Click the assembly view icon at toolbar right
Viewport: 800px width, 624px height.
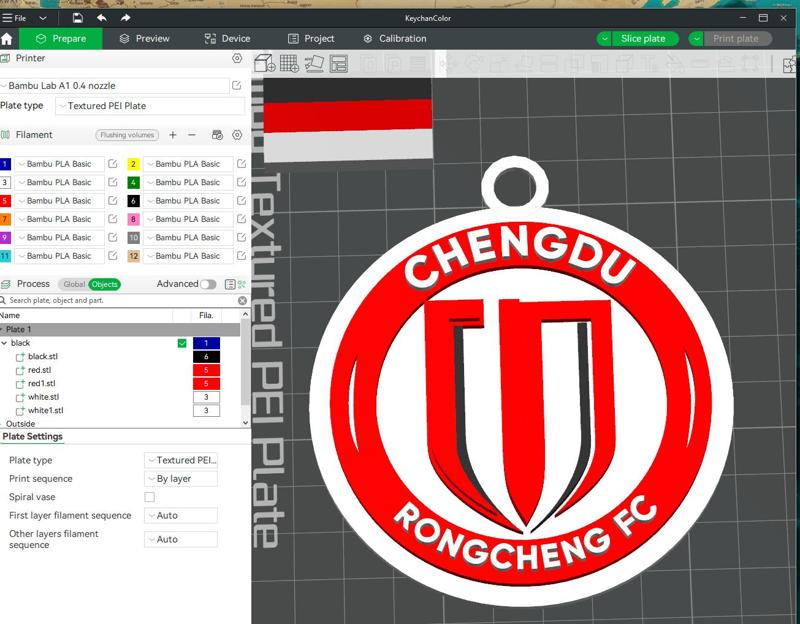[x=790, y=65]
